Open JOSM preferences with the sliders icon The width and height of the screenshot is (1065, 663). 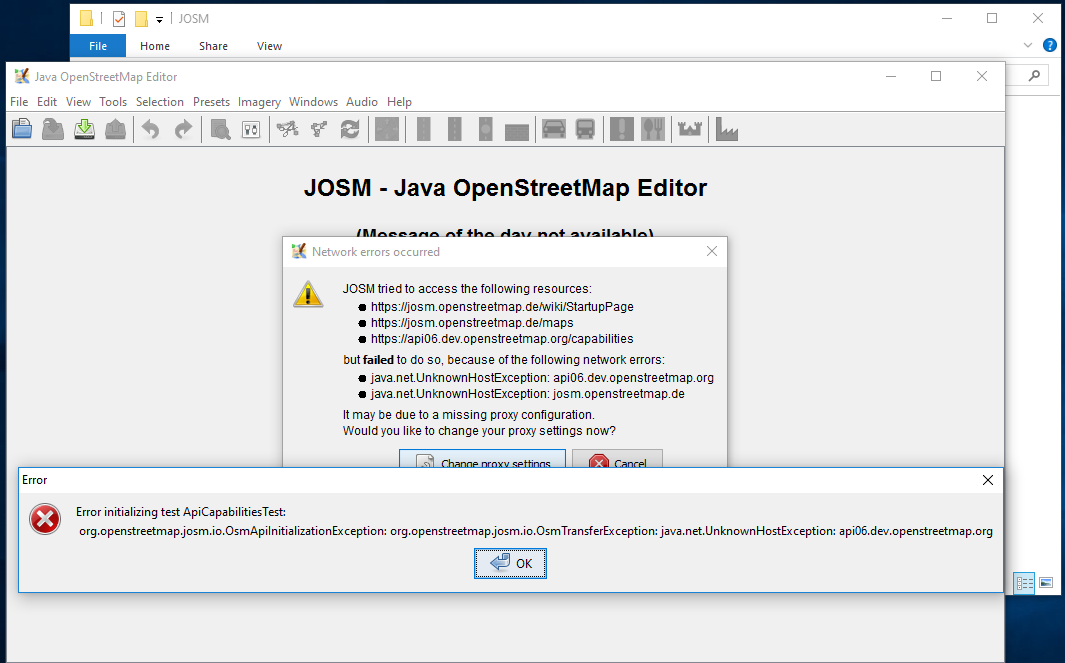(x=250, y=128)
